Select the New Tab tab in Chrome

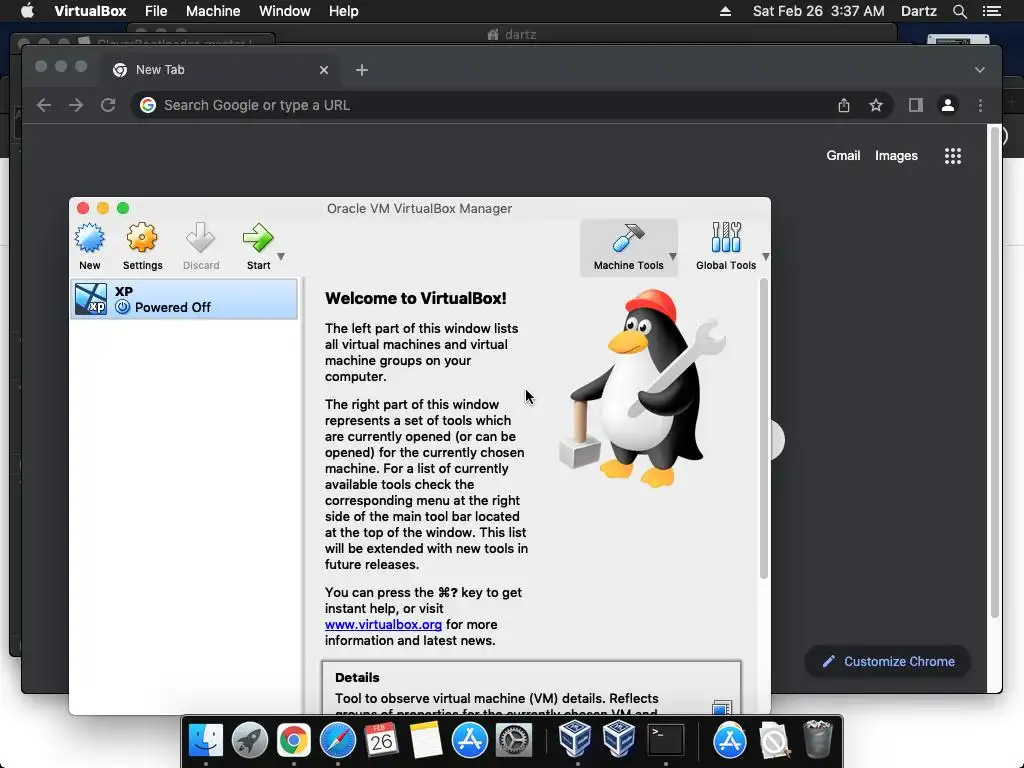point(219,70)
